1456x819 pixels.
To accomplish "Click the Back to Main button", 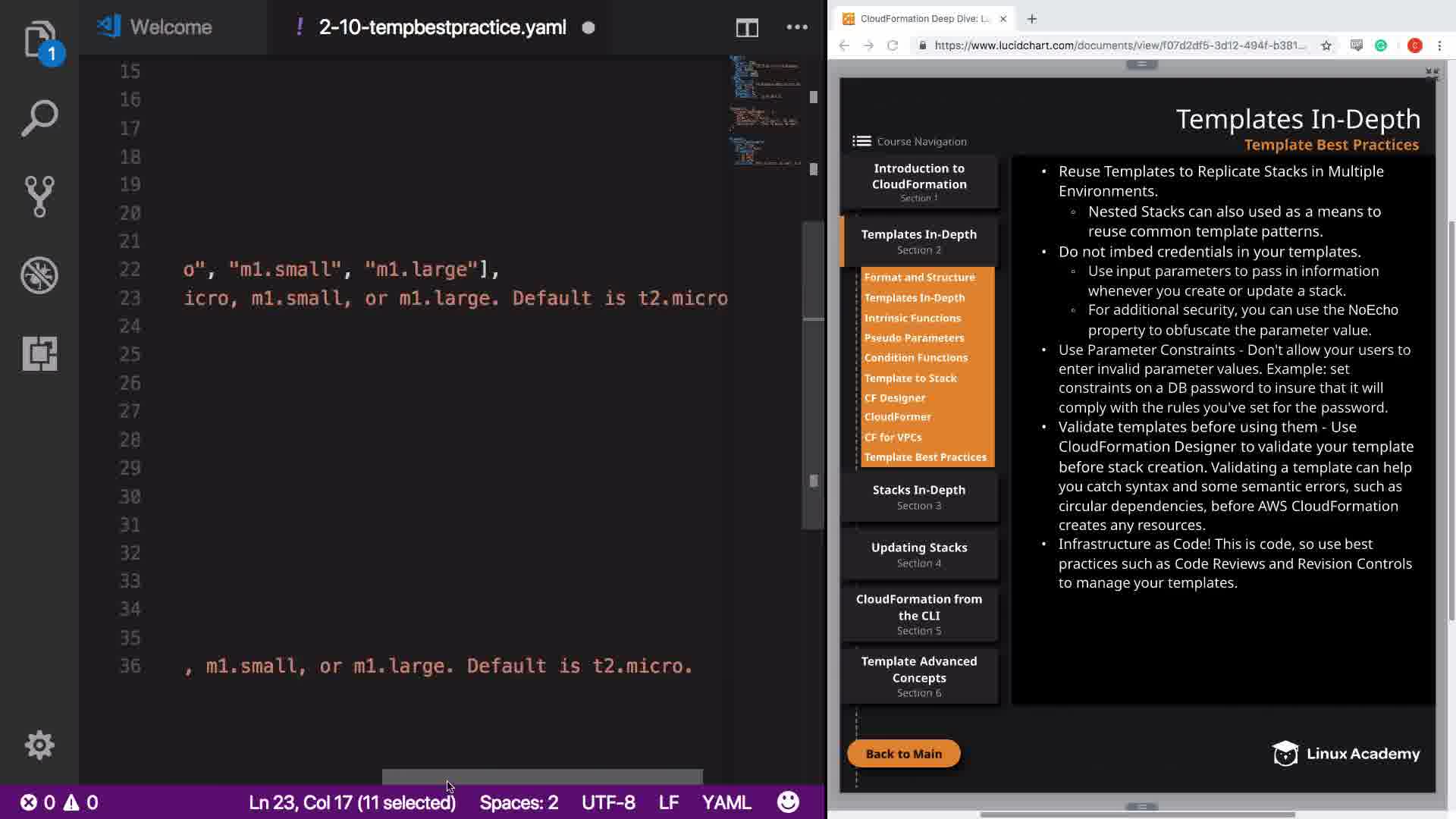I will point(903,754).
